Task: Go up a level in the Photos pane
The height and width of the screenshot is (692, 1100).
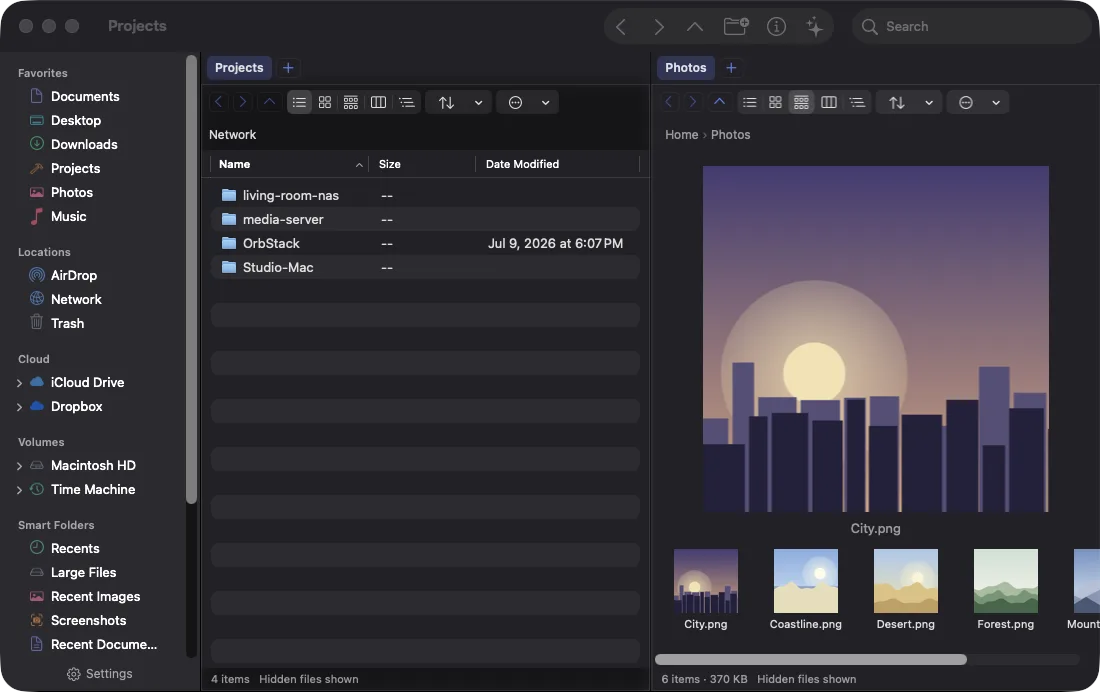Action: (x=720, y=102)
